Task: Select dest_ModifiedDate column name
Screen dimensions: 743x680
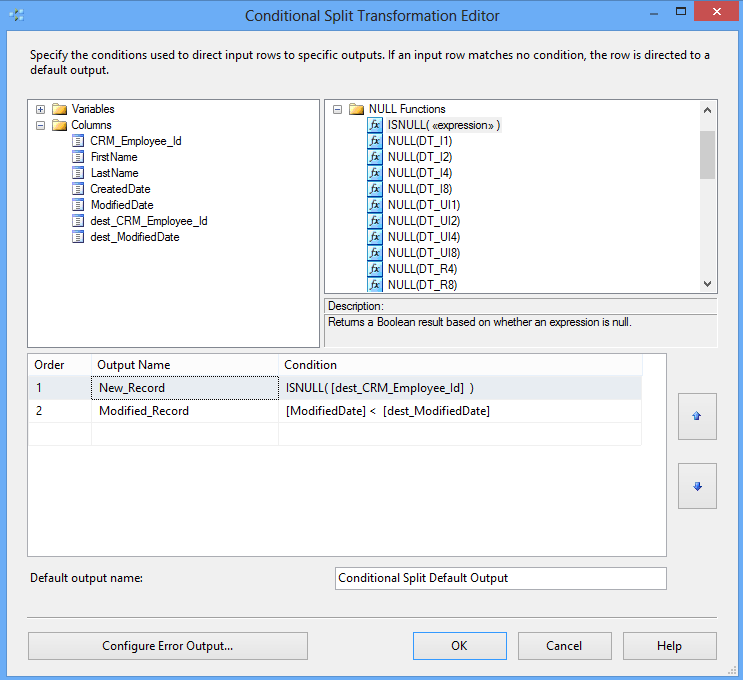Action: pyautogui.click(x=135, y=237)
